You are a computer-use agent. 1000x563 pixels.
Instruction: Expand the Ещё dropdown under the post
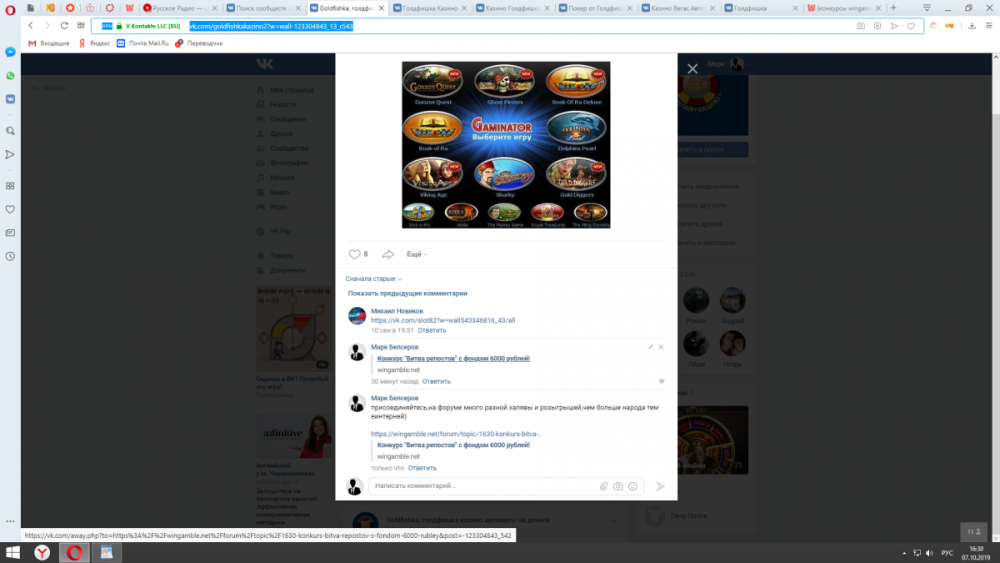416,254
